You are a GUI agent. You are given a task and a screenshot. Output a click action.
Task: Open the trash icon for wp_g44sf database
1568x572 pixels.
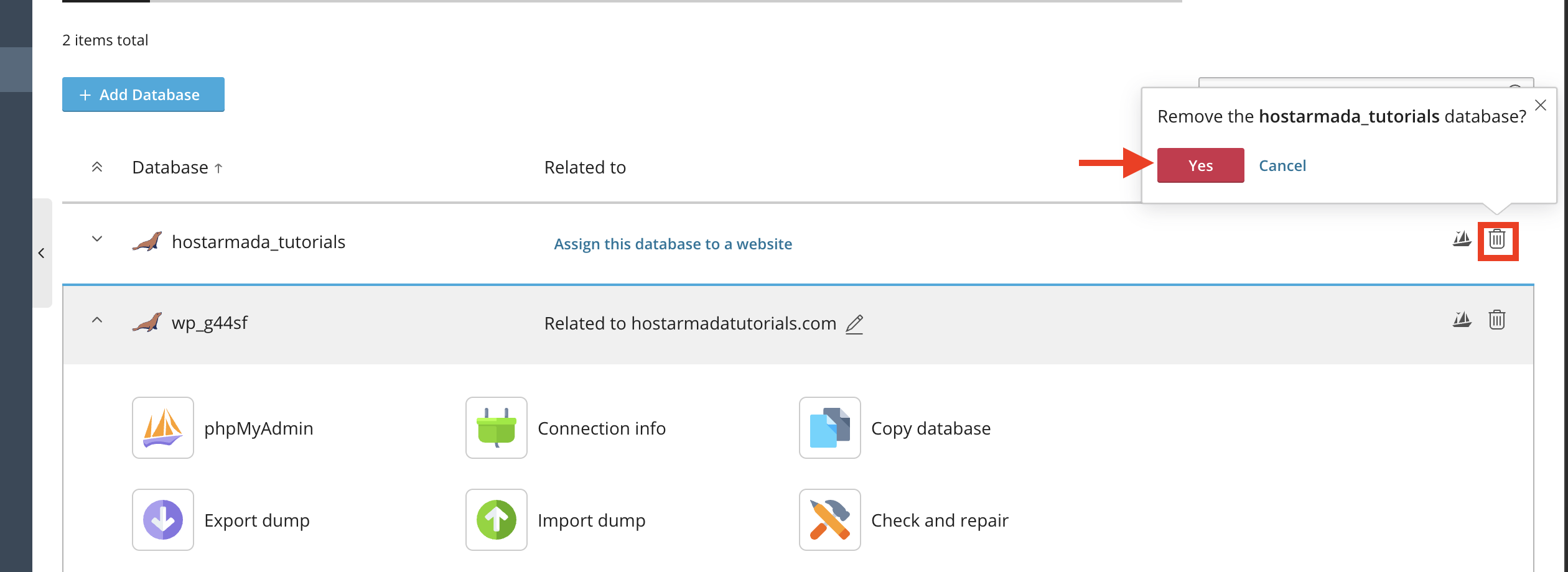(x=1497, y=320)
